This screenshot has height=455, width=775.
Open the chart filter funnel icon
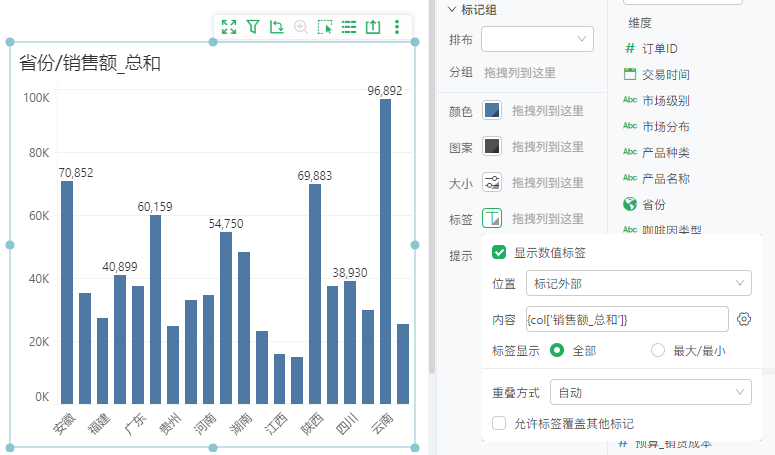tap(253, 27)
